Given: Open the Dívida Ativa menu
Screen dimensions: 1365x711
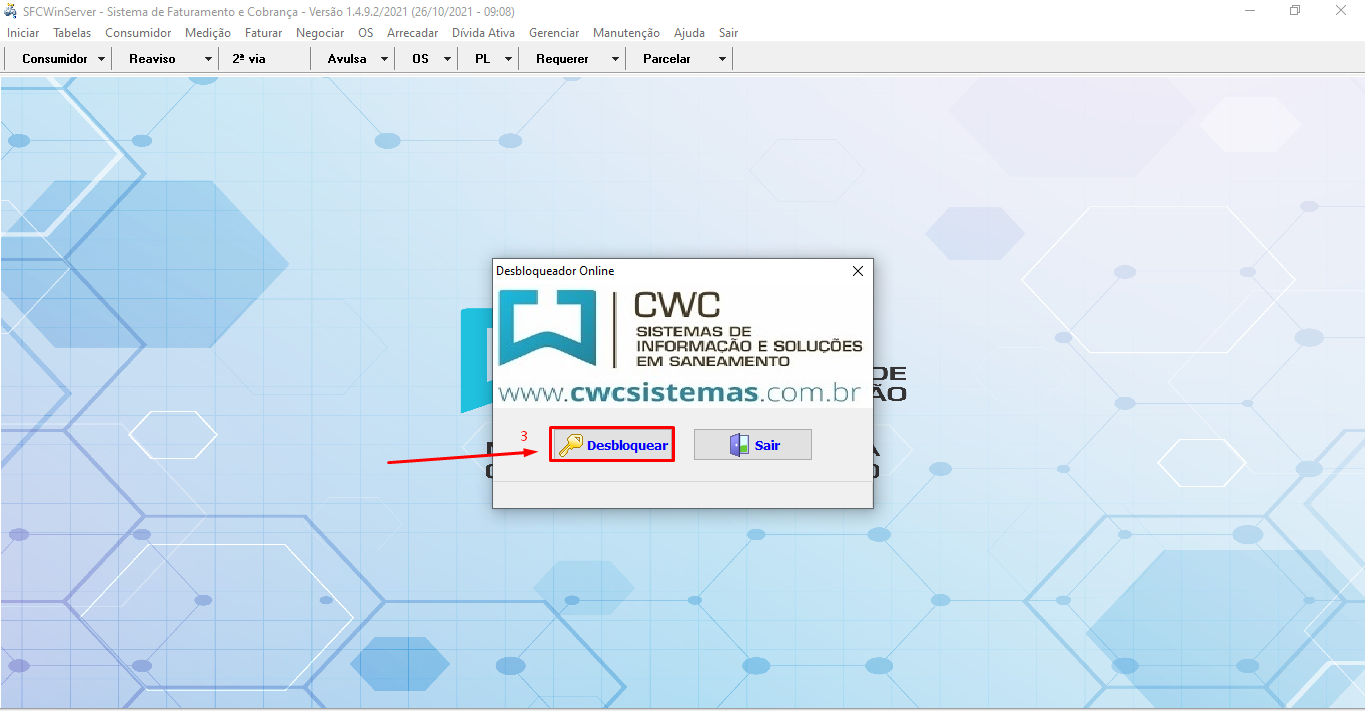Looking at the screenshot, I should (483, 33).
